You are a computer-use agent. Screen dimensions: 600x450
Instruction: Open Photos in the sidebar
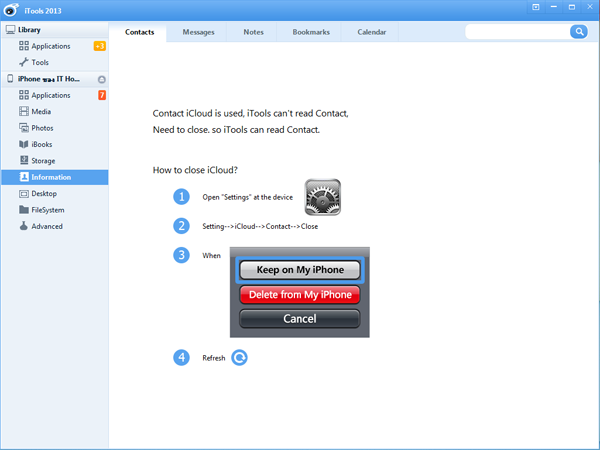[42, 128]
